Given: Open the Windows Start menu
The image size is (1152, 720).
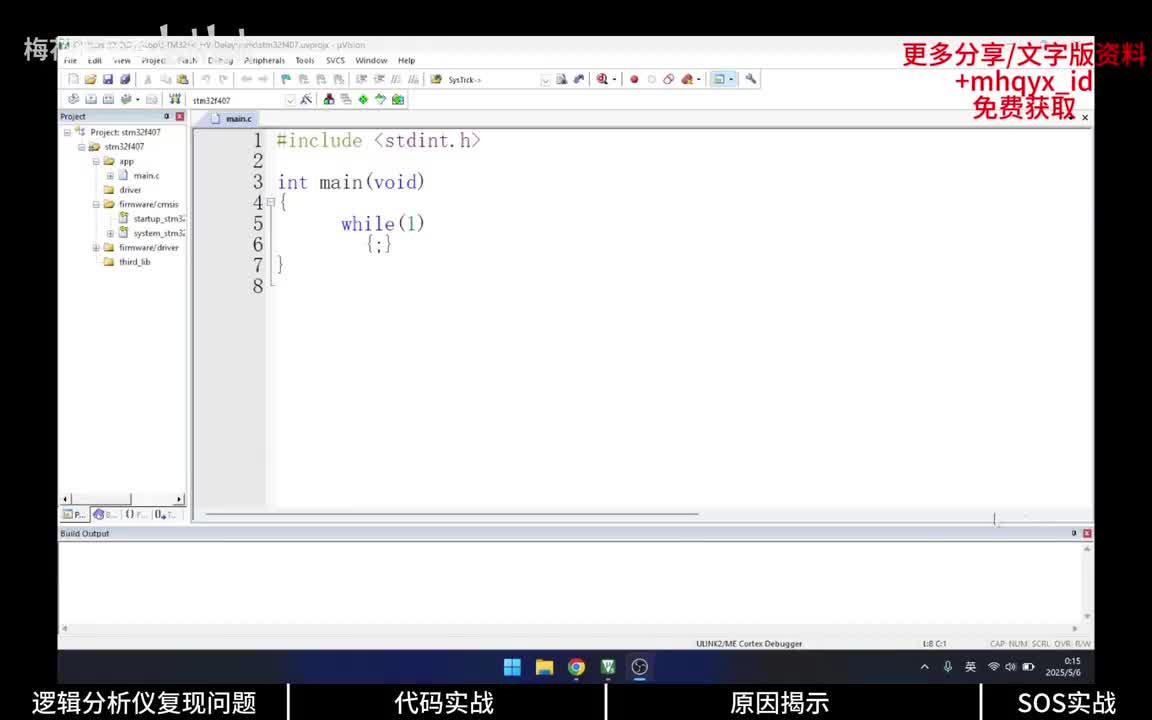Looking at the screenshot, I should pyautogui.click(x=512, y=667).
